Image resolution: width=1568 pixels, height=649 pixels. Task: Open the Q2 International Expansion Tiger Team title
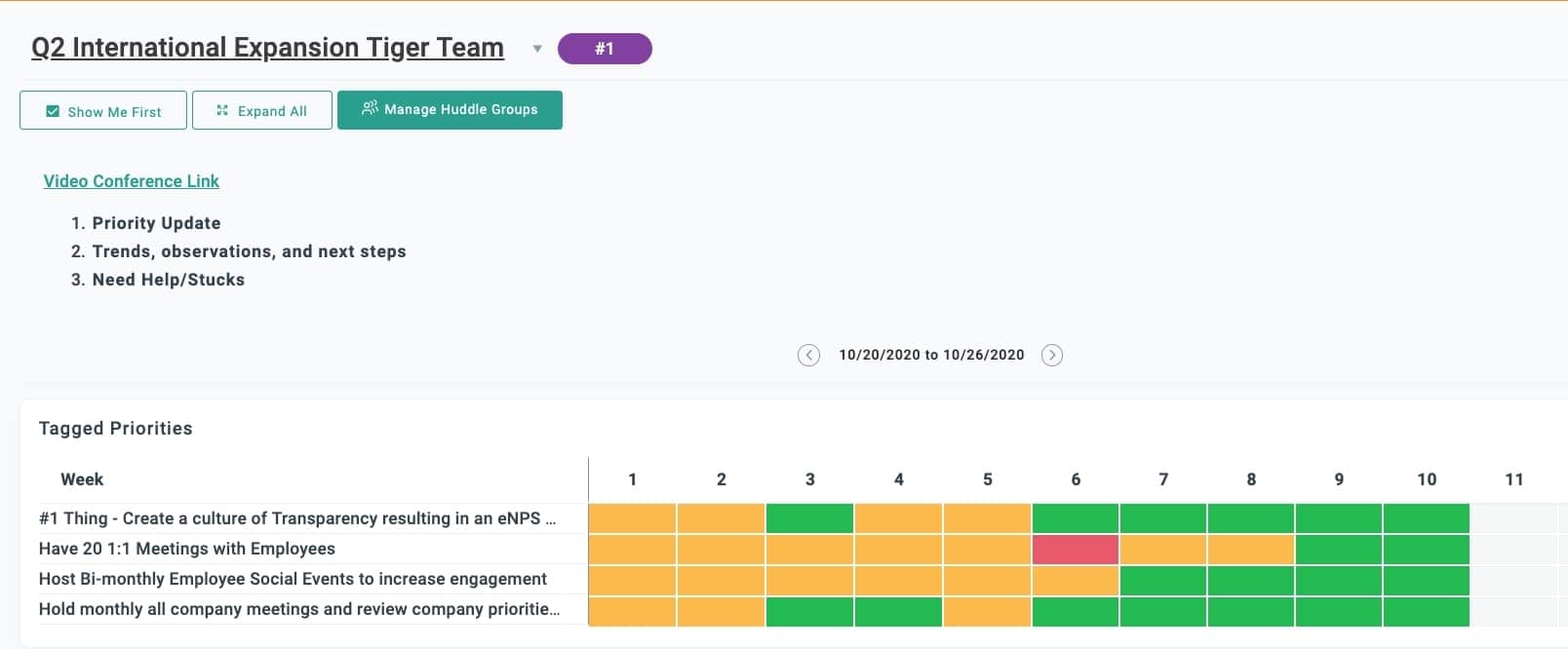[267, 48]
